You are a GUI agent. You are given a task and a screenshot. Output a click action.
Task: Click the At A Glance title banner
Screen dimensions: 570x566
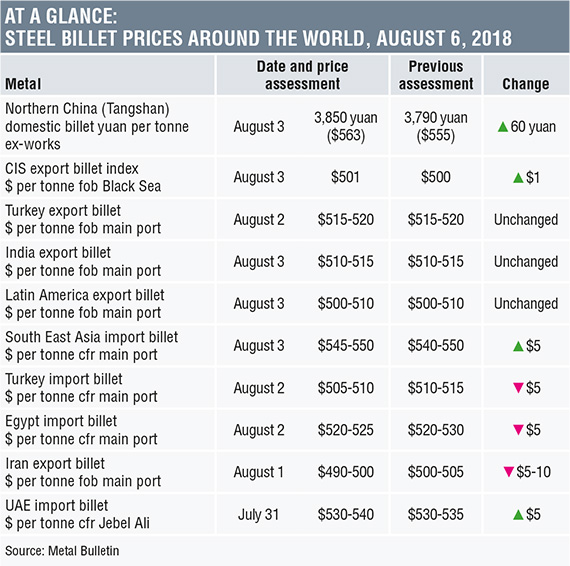[x=285, y=27]
